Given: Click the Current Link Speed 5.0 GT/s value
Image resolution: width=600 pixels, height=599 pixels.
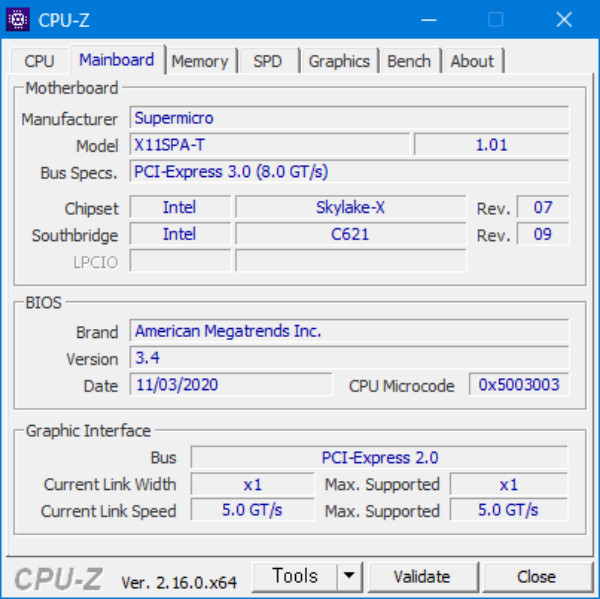Looking at the screenshot, I should tap(253, 510).
